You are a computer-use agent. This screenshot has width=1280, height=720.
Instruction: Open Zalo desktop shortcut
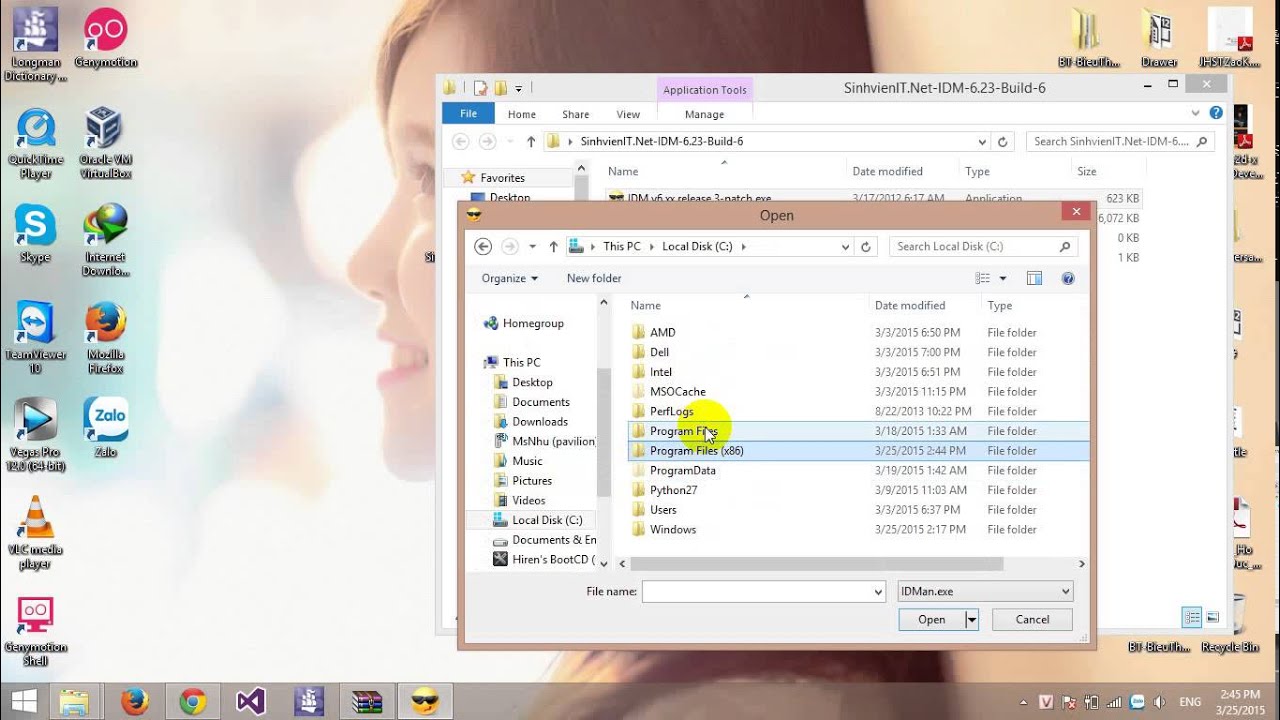pyautogui.click(x=105, y=428)
